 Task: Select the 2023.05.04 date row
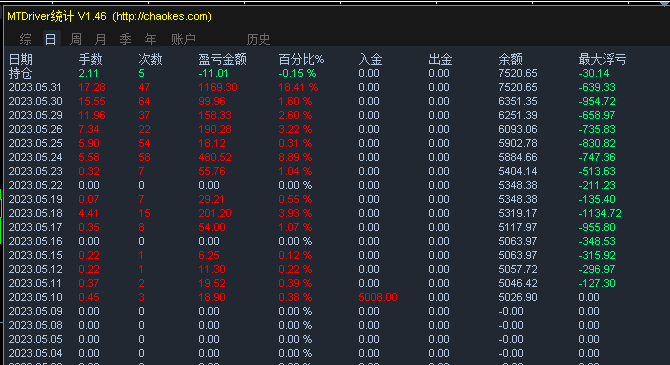pyautogui.click(x=35, y=353)
